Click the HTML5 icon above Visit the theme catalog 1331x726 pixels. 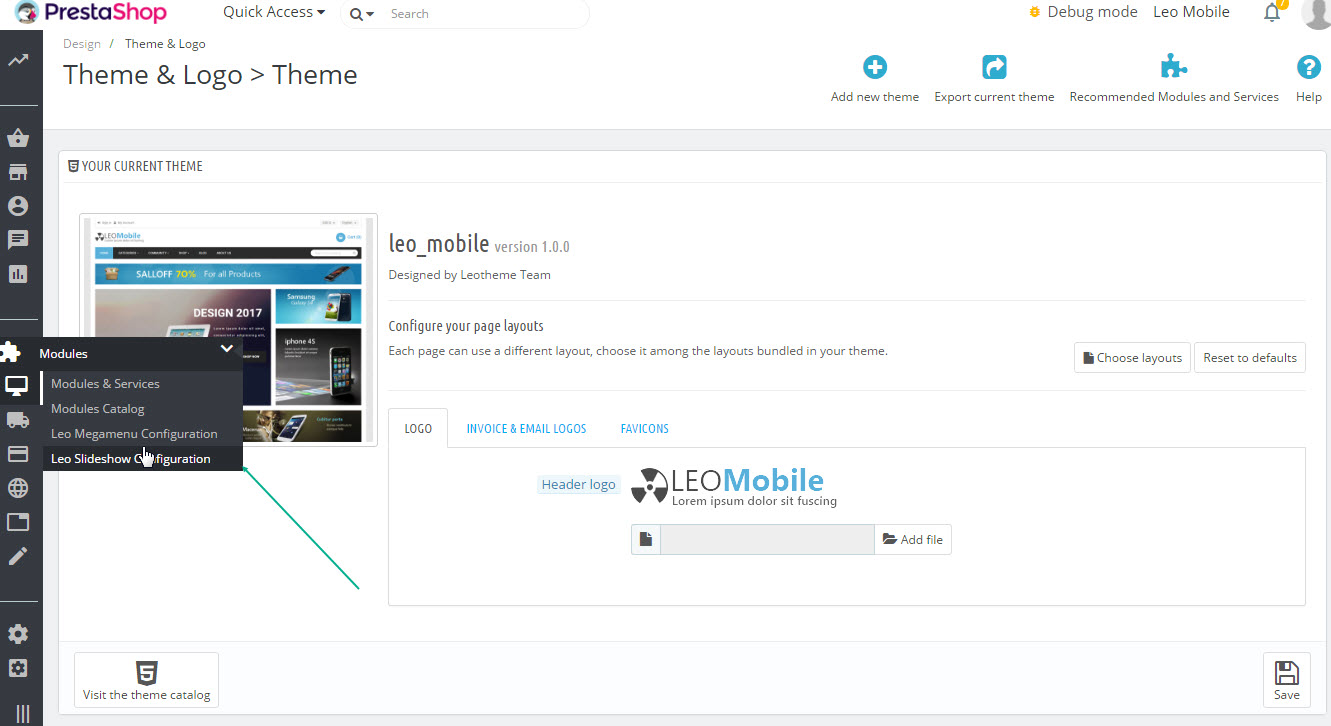[146, 672]
